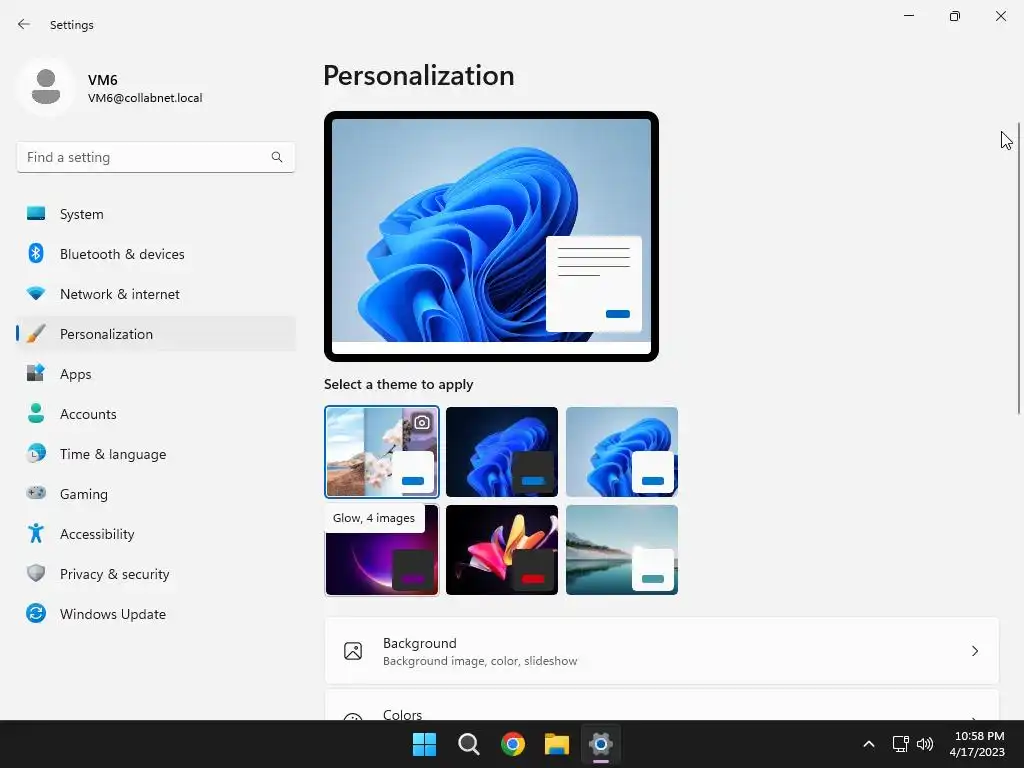Click the System monitor icon in sidebar

(x=36, y=214)
